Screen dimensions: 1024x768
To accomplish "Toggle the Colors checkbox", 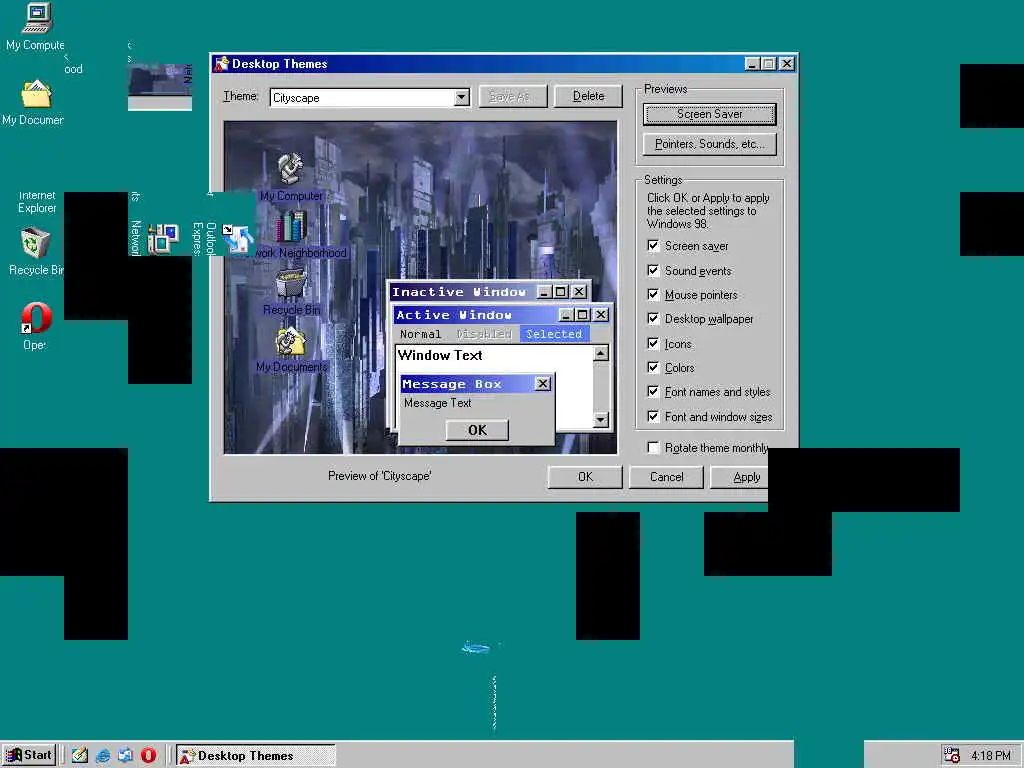I will point(653,368).
